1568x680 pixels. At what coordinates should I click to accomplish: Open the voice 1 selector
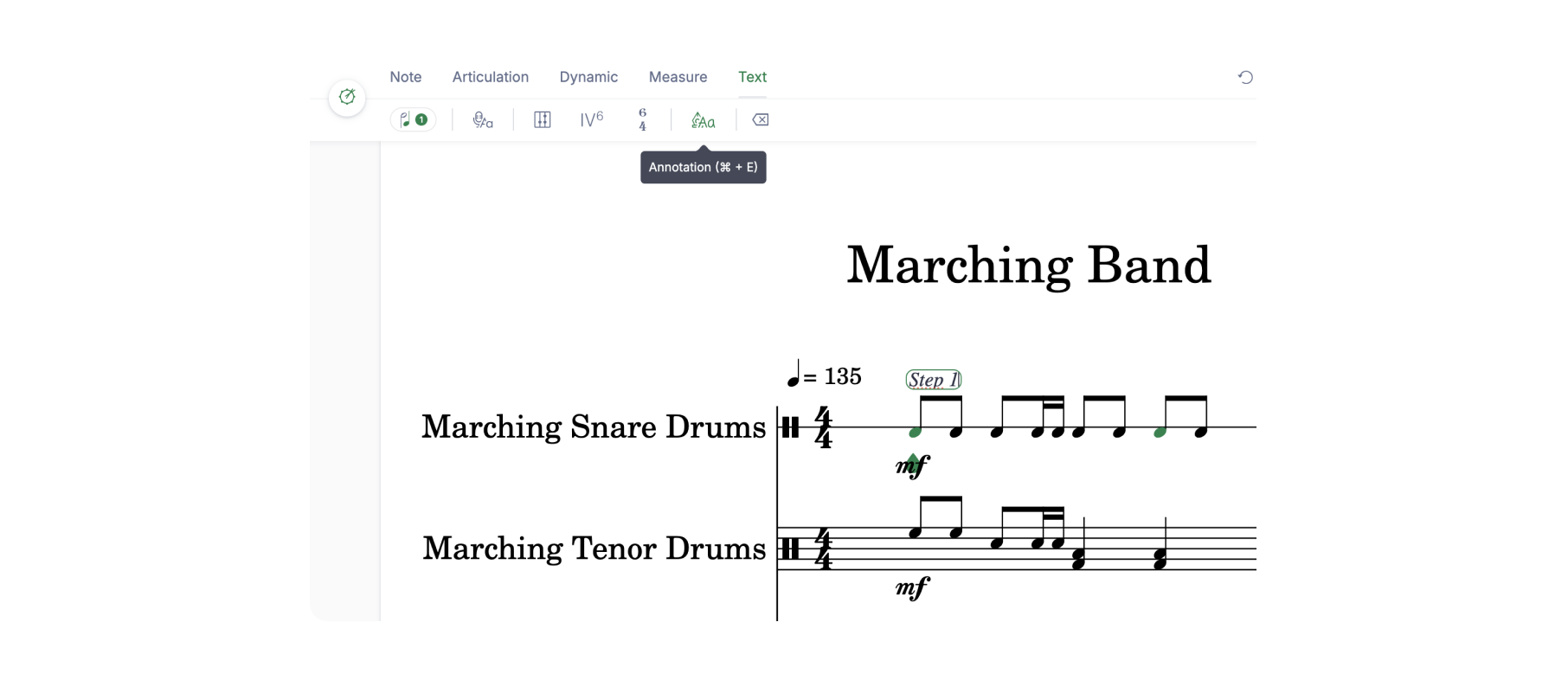[413, 119]
